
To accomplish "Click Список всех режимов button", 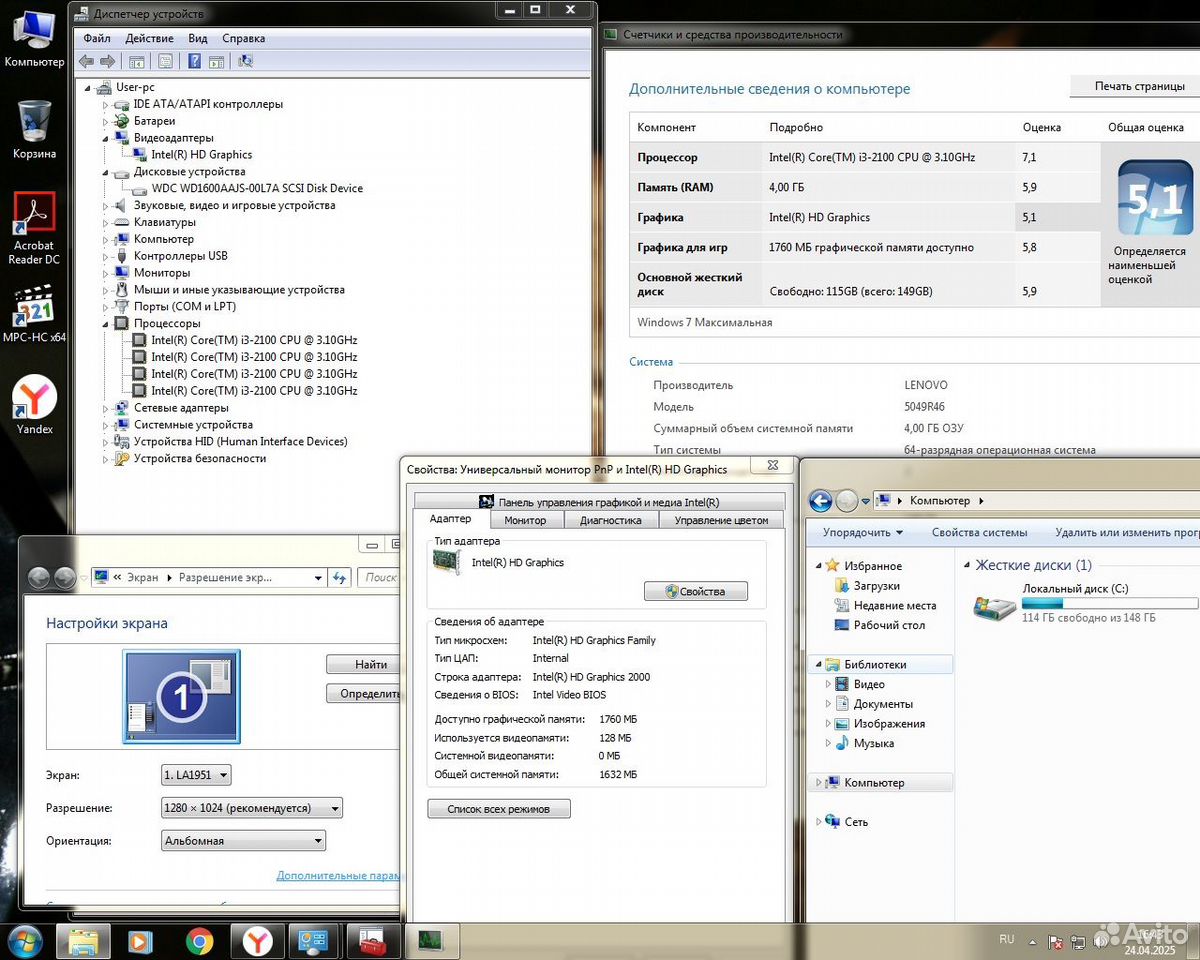I will (x=499, y=808).
